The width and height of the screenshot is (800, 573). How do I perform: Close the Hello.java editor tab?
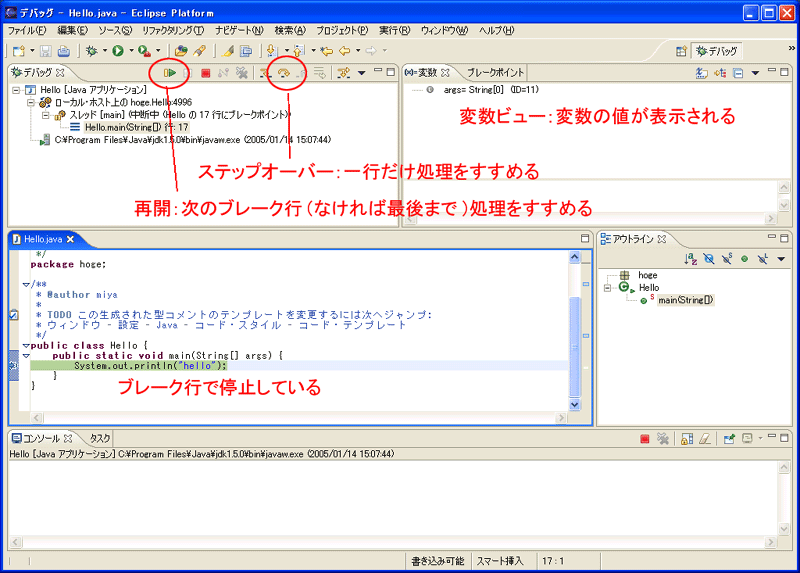(70, 239)
